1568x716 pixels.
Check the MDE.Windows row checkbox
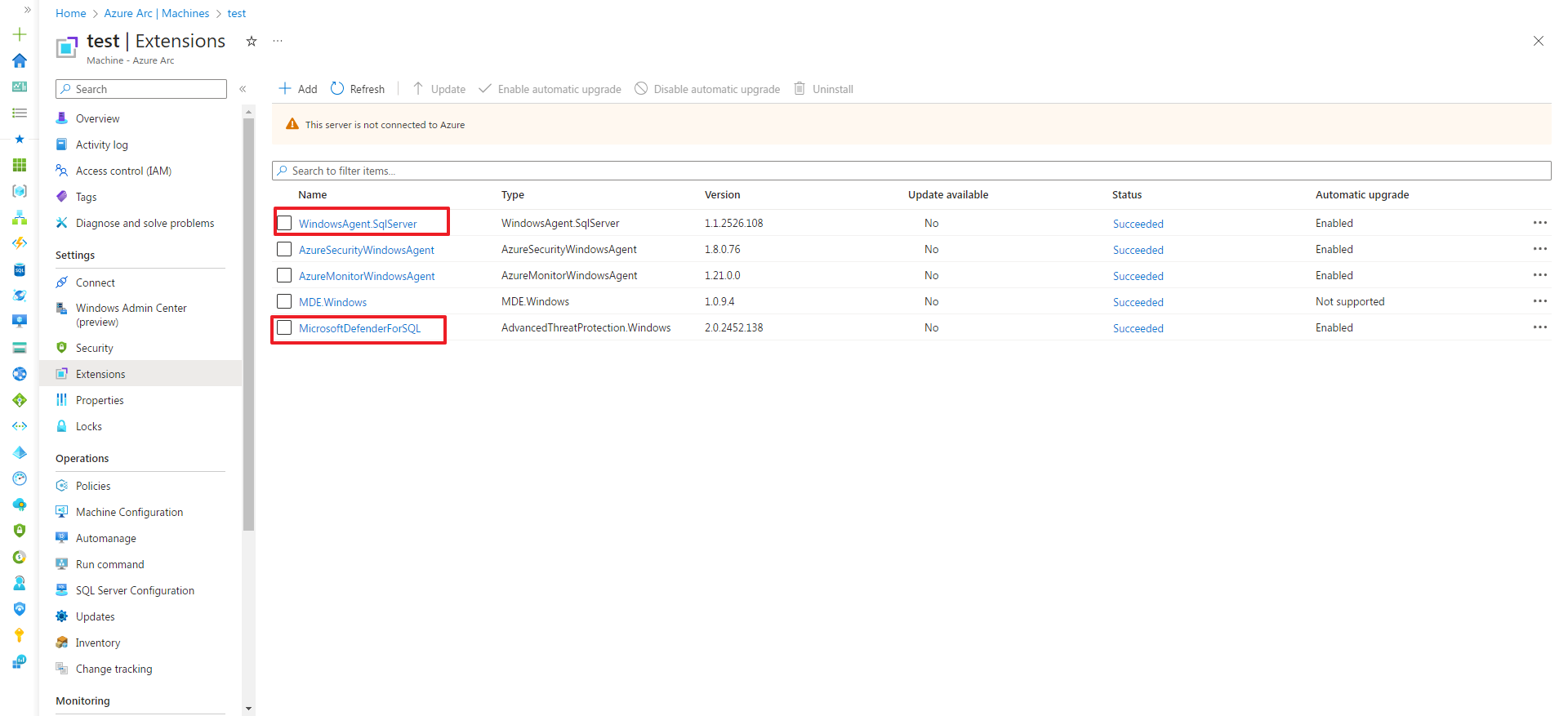tap(284, 301)
